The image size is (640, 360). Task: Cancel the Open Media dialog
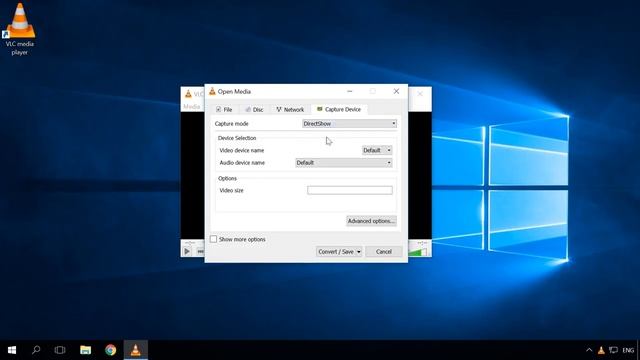(x=384, y=251)
